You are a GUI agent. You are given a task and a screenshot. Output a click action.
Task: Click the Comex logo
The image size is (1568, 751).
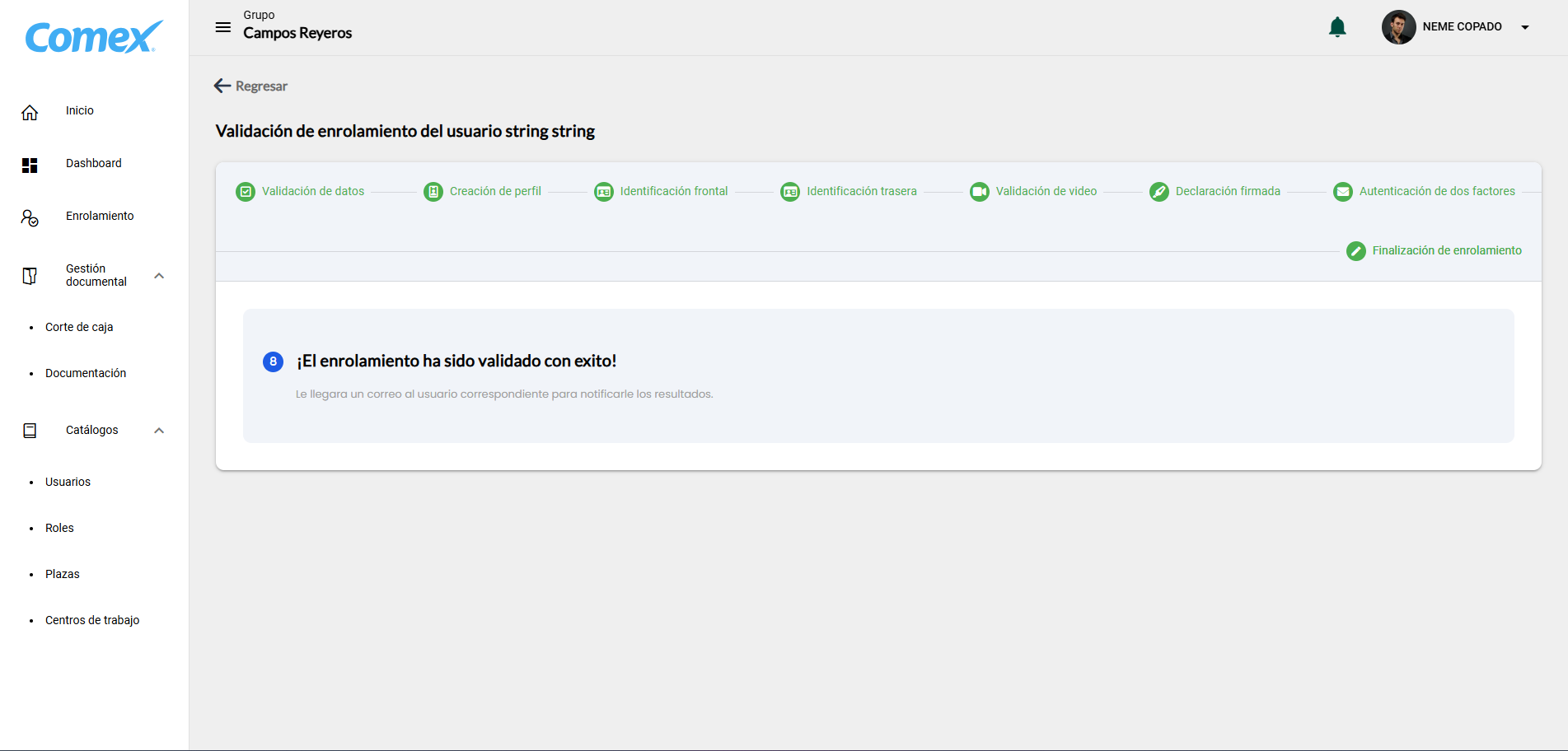[94, 37]
